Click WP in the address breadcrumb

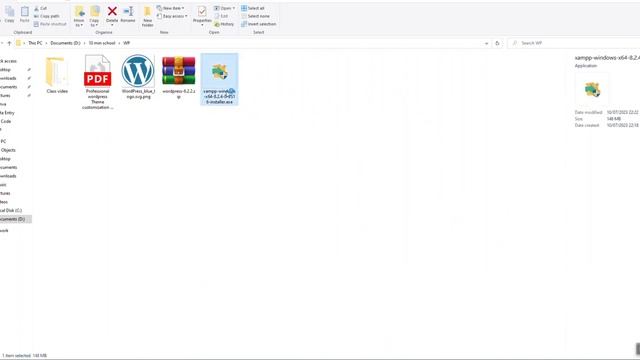click(x=127, y=43)
